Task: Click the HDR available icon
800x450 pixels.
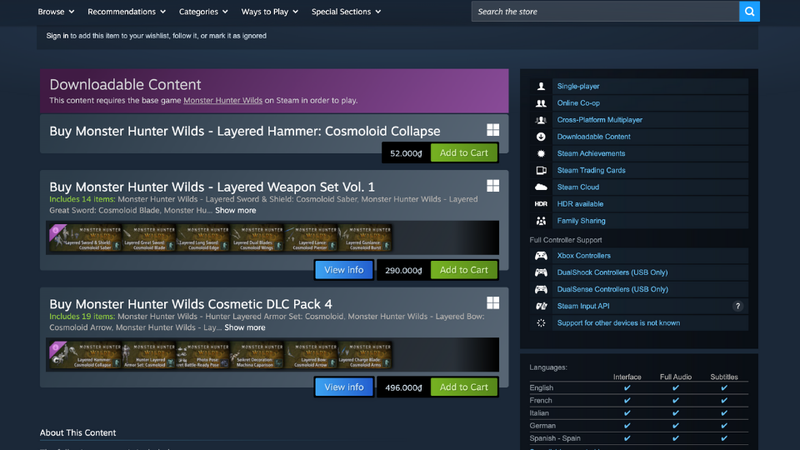Action: coord(541,204)
